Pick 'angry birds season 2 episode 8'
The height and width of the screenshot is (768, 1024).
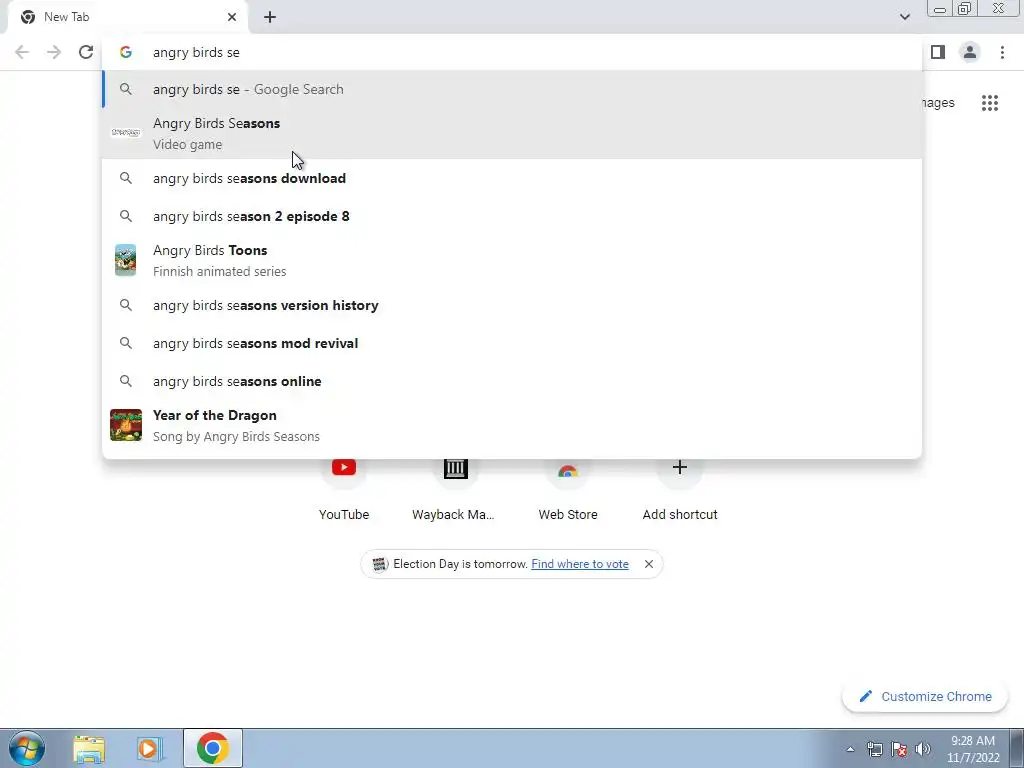(512, 216)
